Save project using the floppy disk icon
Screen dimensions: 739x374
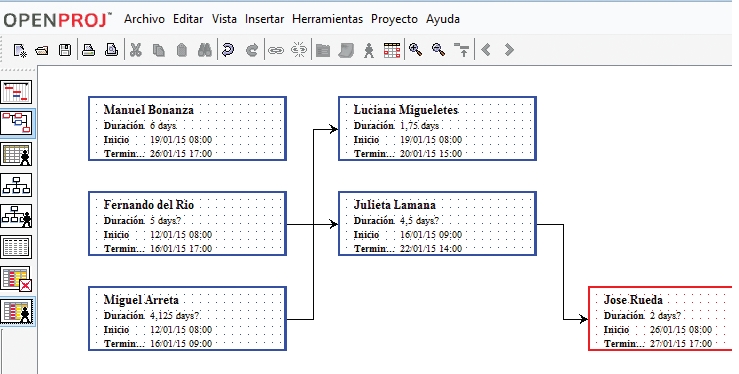pos(65,50)
